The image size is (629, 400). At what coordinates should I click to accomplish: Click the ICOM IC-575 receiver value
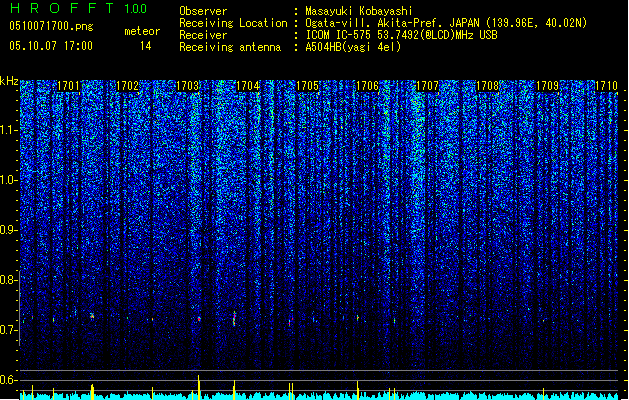[401, 35]
